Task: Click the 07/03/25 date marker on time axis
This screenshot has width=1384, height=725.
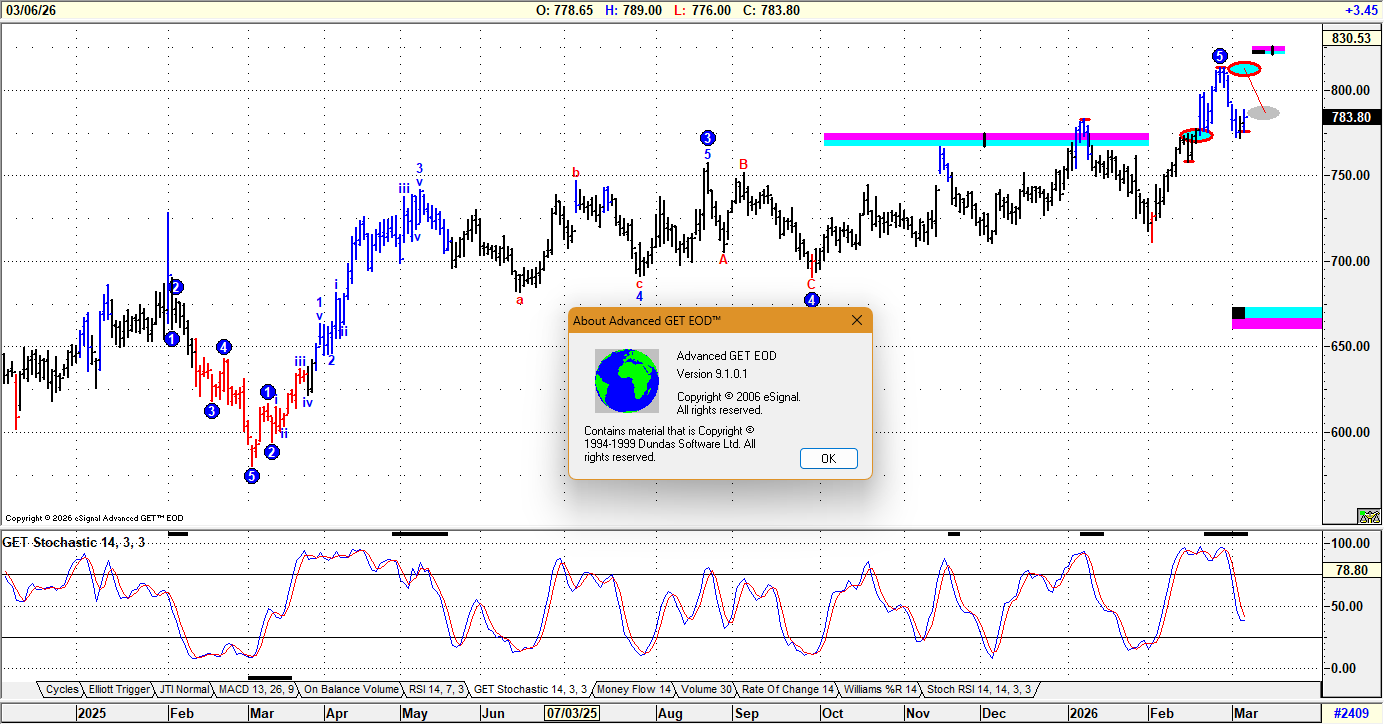Action: click(571, 714)
